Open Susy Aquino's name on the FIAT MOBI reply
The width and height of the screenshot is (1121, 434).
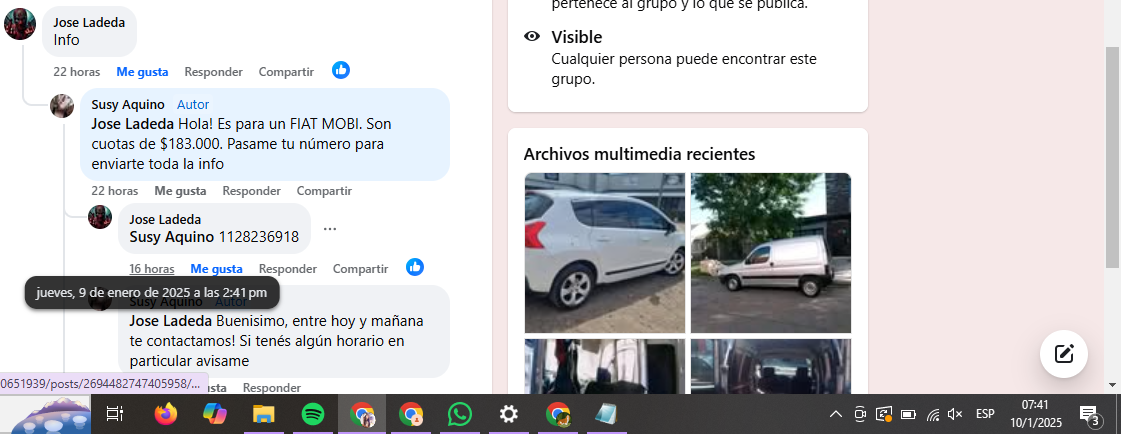pyautogui.click(x=128, y=104)
